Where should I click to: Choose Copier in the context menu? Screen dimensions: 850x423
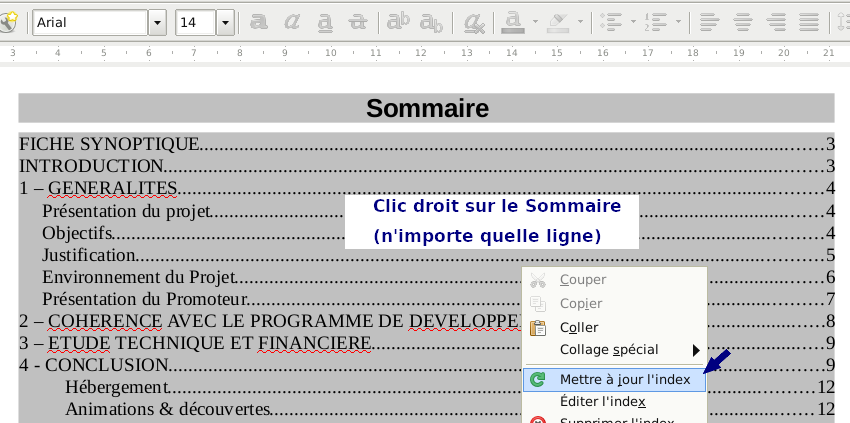[x=615, y=304]
